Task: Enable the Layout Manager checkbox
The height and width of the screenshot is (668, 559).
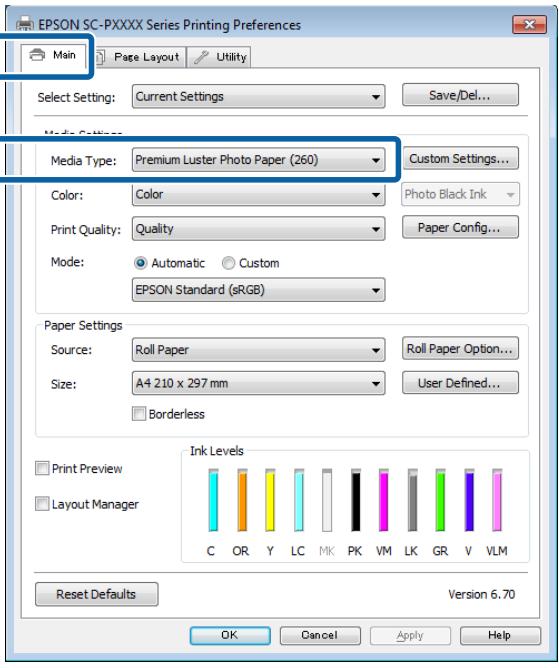Action: (x=42, y=504)
